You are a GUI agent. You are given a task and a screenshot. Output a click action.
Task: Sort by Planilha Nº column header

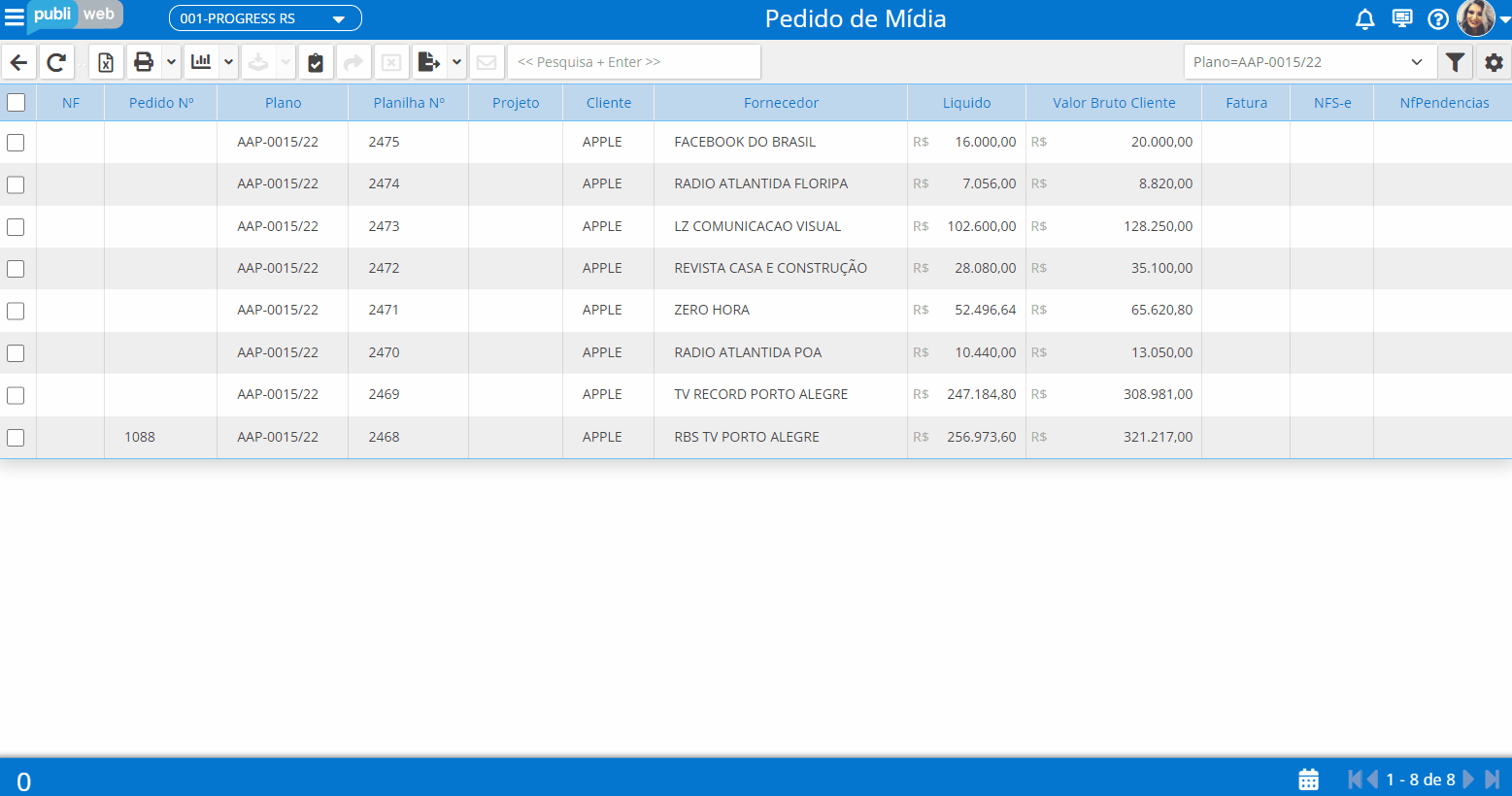(409, 103)
